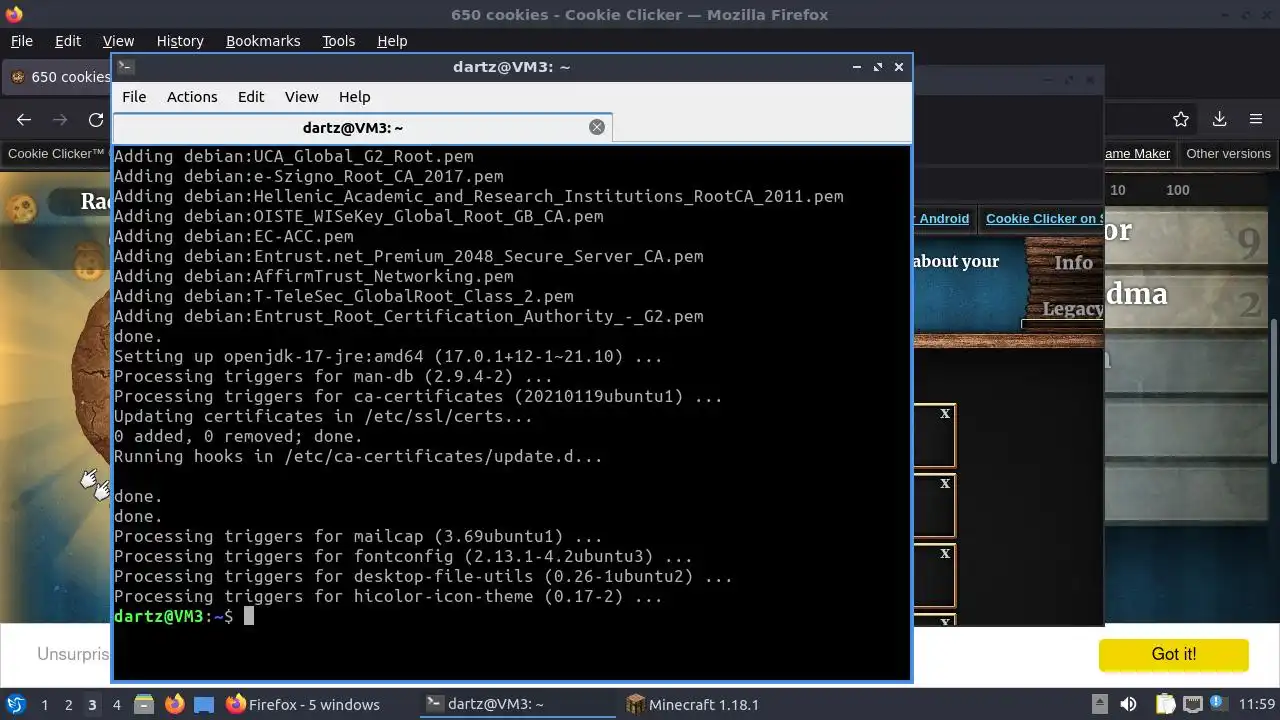1280x720 pixels.
Task: Launch Firefox from panel quick launcher
Action: (175, 704)
